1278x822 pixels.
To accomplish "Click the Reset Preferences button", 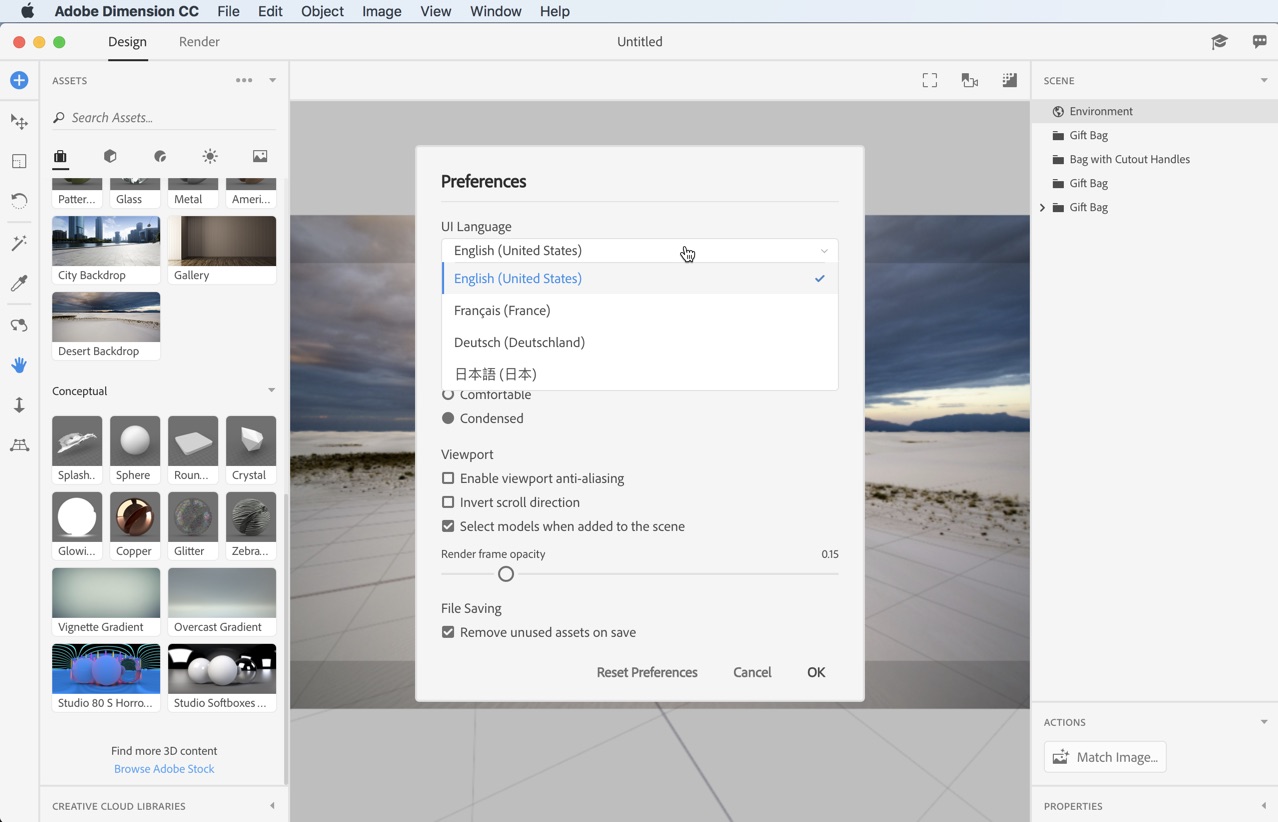I will click(646, 672).
